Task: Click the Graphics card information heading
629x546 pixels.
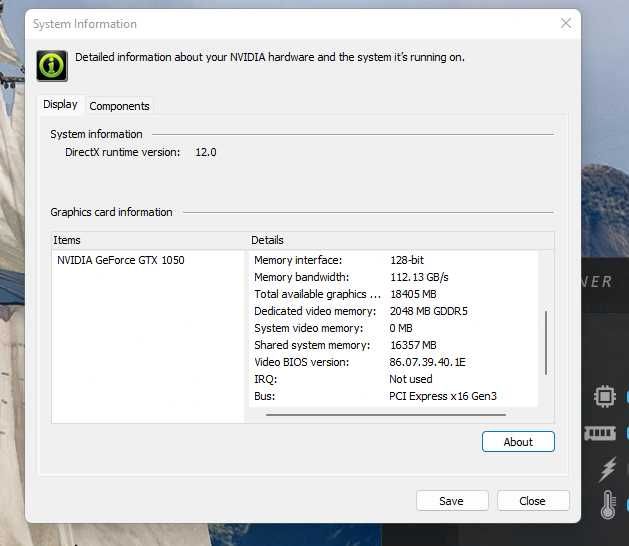Action: (111, 212)
